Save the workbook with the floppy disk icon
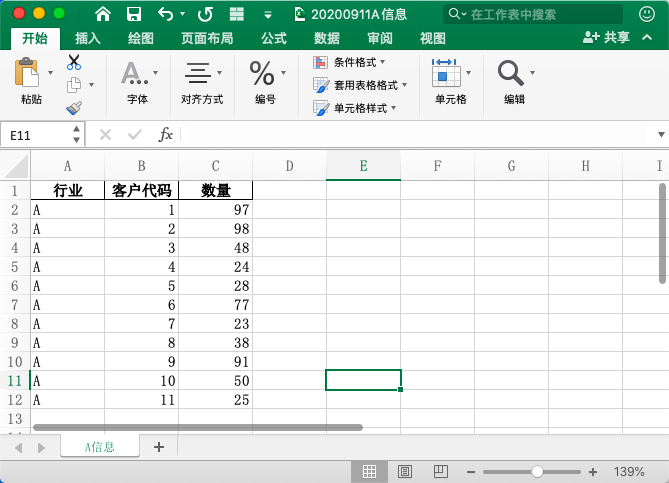 tap(134, 14)
